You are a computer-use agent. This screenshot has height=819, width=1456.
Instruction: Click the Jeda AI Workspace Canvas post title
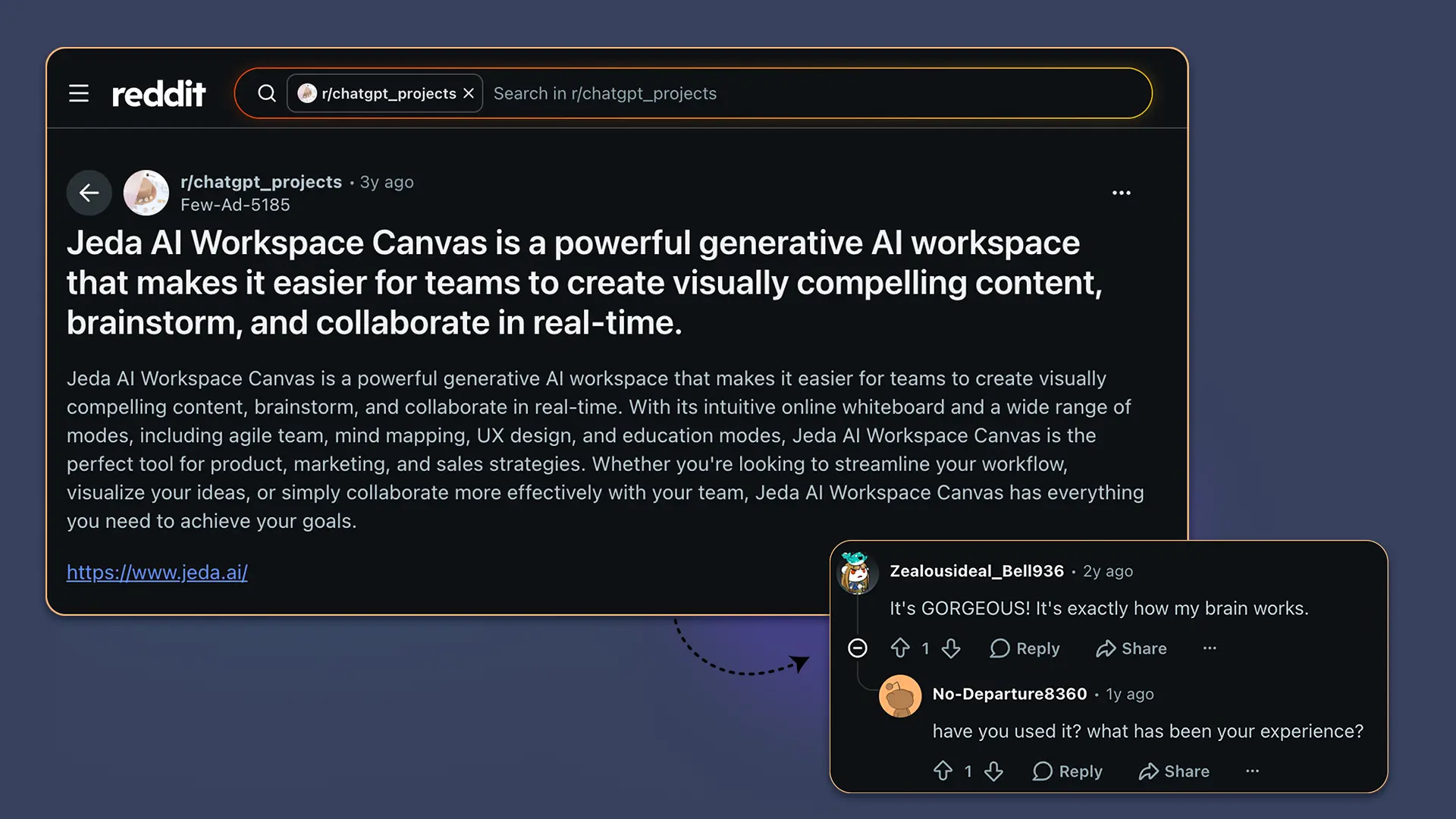coord(585,283)
